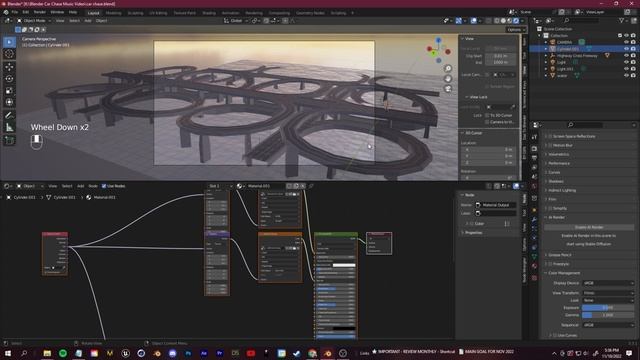Open the File menu
640x360 pixels.
[15, 13]
